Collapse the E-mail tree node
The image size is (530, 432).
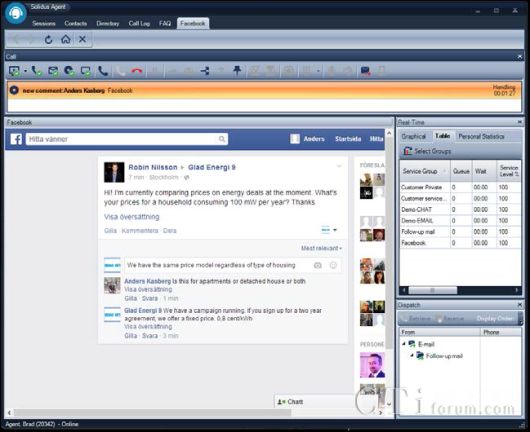(x=404, y=344)
